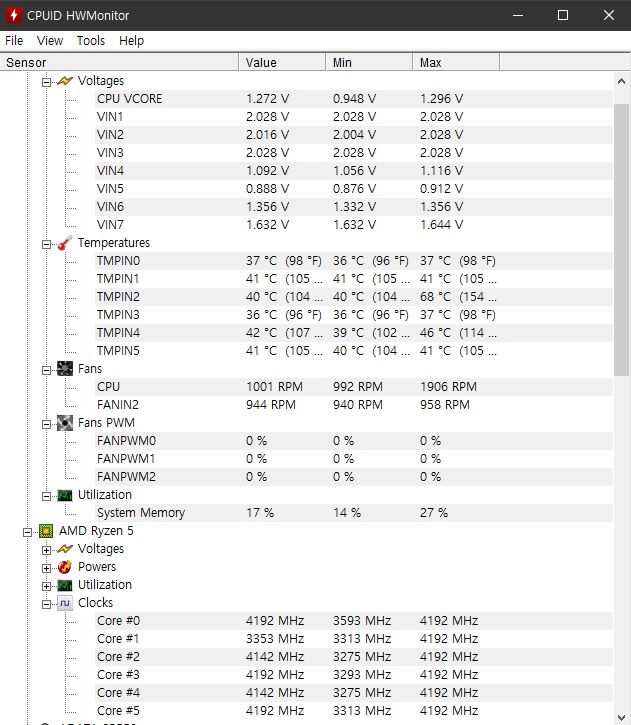
Task: Collapse the AMD Ryzen 5 tree node
Action: pos(28,531)
